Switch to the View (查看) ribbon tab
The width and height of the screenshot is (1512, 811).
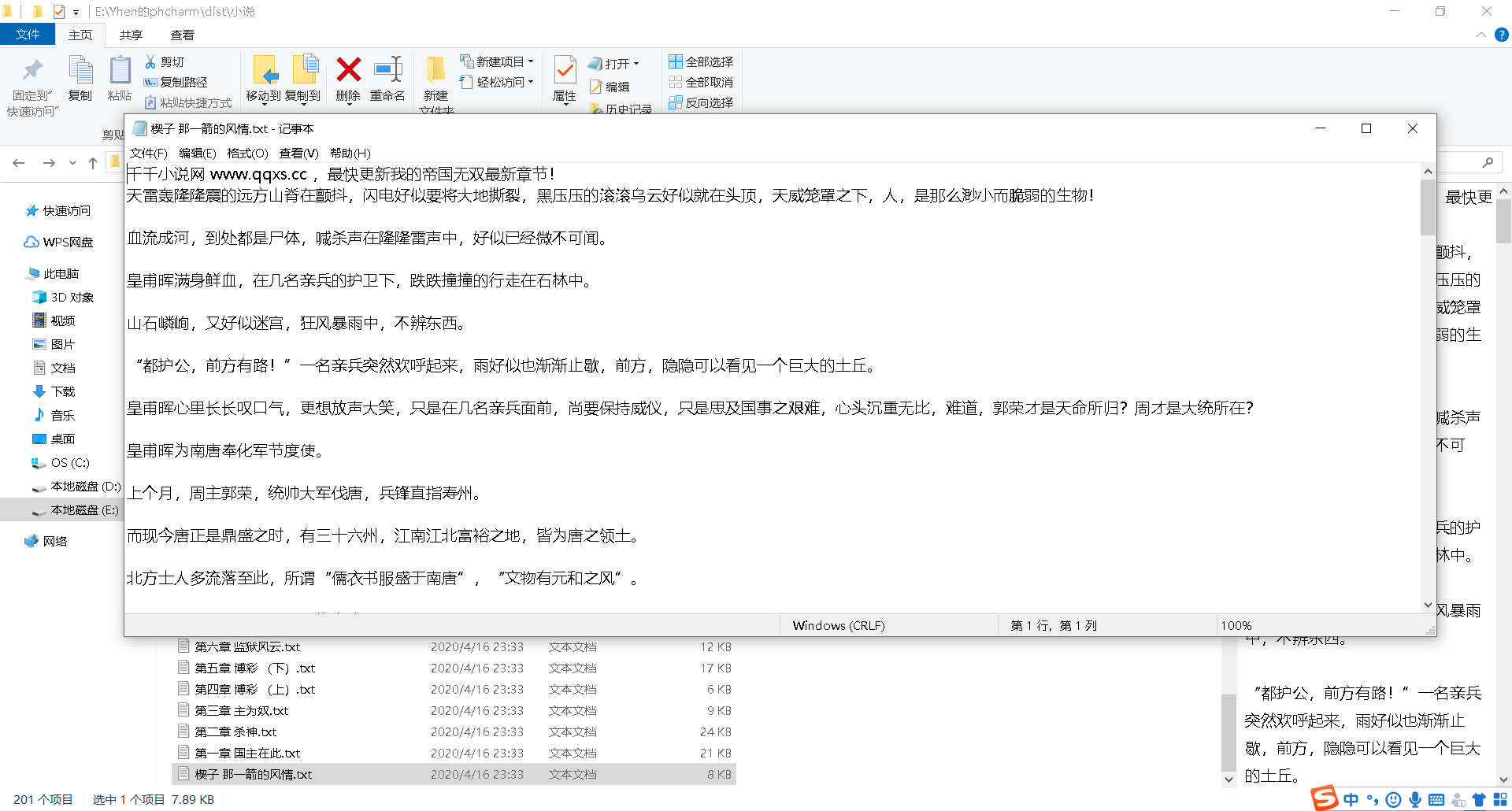tap(182, 35)
